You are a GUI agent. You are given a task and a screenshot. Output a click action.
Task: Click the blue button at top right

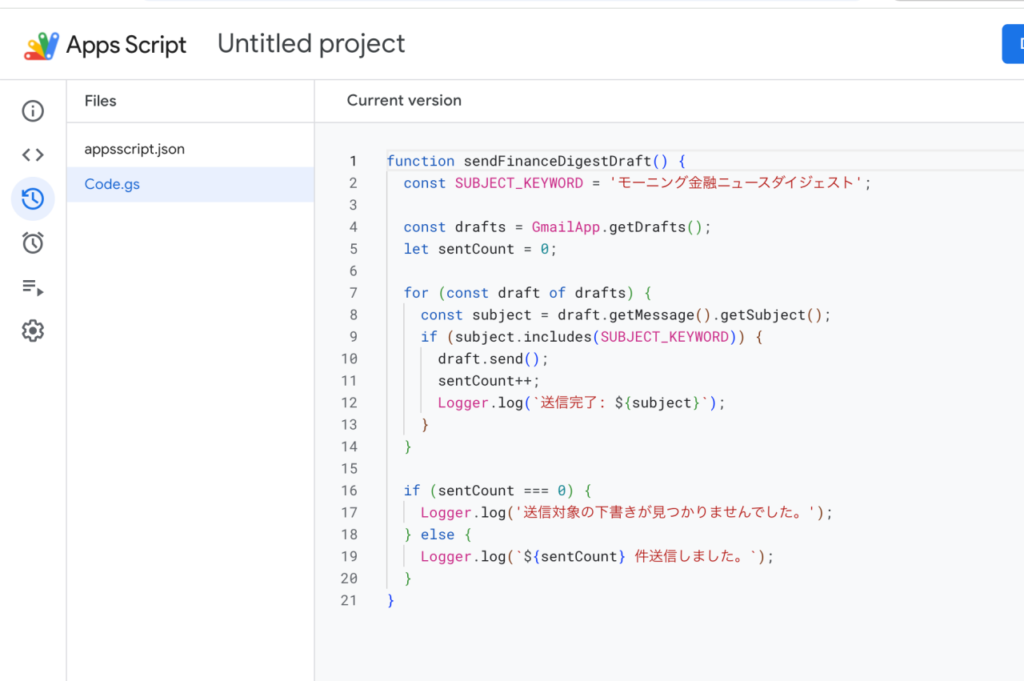pyautogui.click(x=1012, y=44)
